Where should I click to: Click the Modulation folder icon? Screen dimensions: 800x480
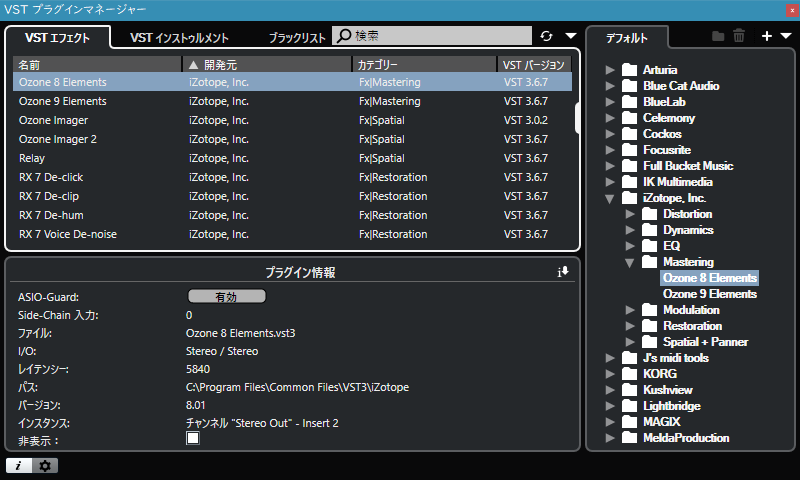pyautogui.click(x=649, y=310)
